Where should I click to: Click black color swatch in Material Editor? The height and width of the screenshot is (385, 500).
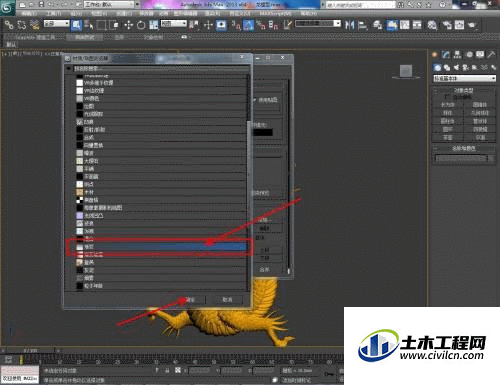(x=263, y=132)
